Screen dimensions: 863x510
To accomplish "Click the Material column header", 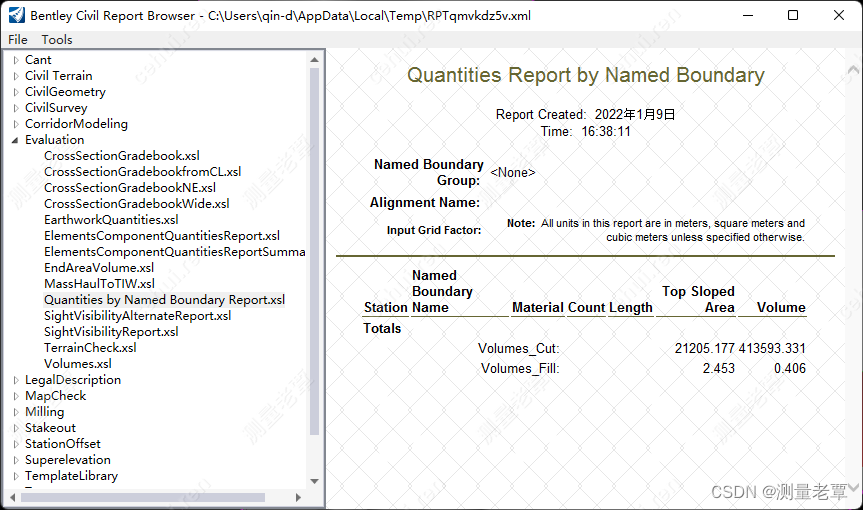I will click(538, 308).
